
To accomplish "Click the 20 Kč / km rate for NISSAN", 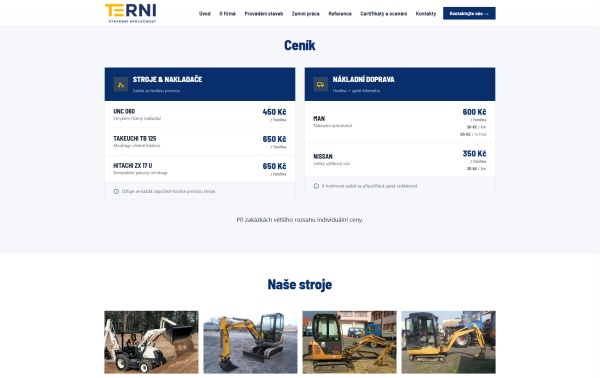I will pyautogui.click(x=476, y=169).
